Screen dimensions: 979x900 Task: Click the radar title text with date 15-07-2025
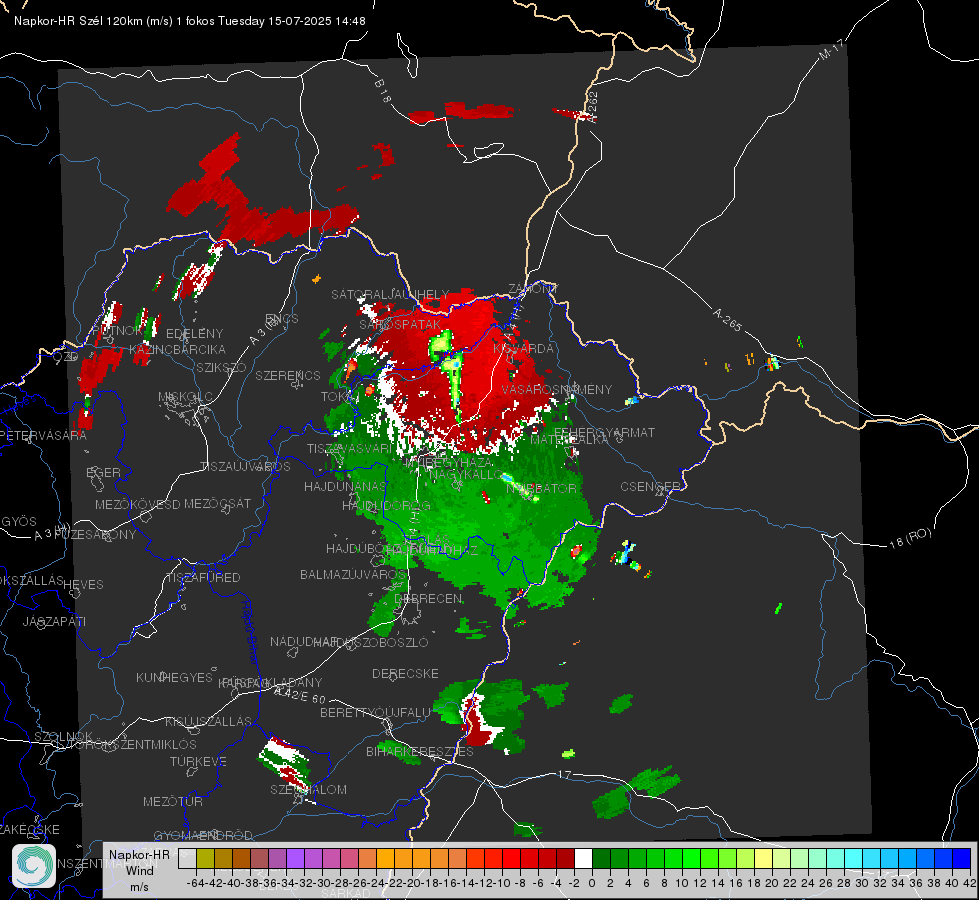[x=190, y=21]
